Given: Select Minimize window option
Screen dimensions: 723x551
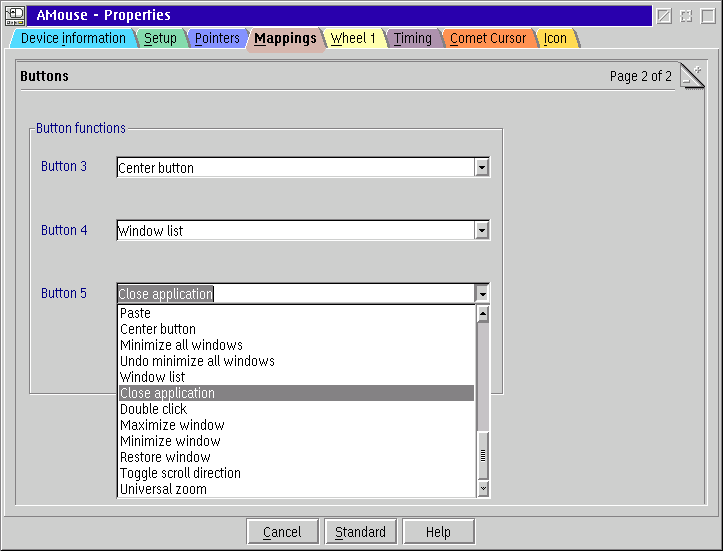Looking at the screenshot, I should pyautogui.click(x=296, y=441).
